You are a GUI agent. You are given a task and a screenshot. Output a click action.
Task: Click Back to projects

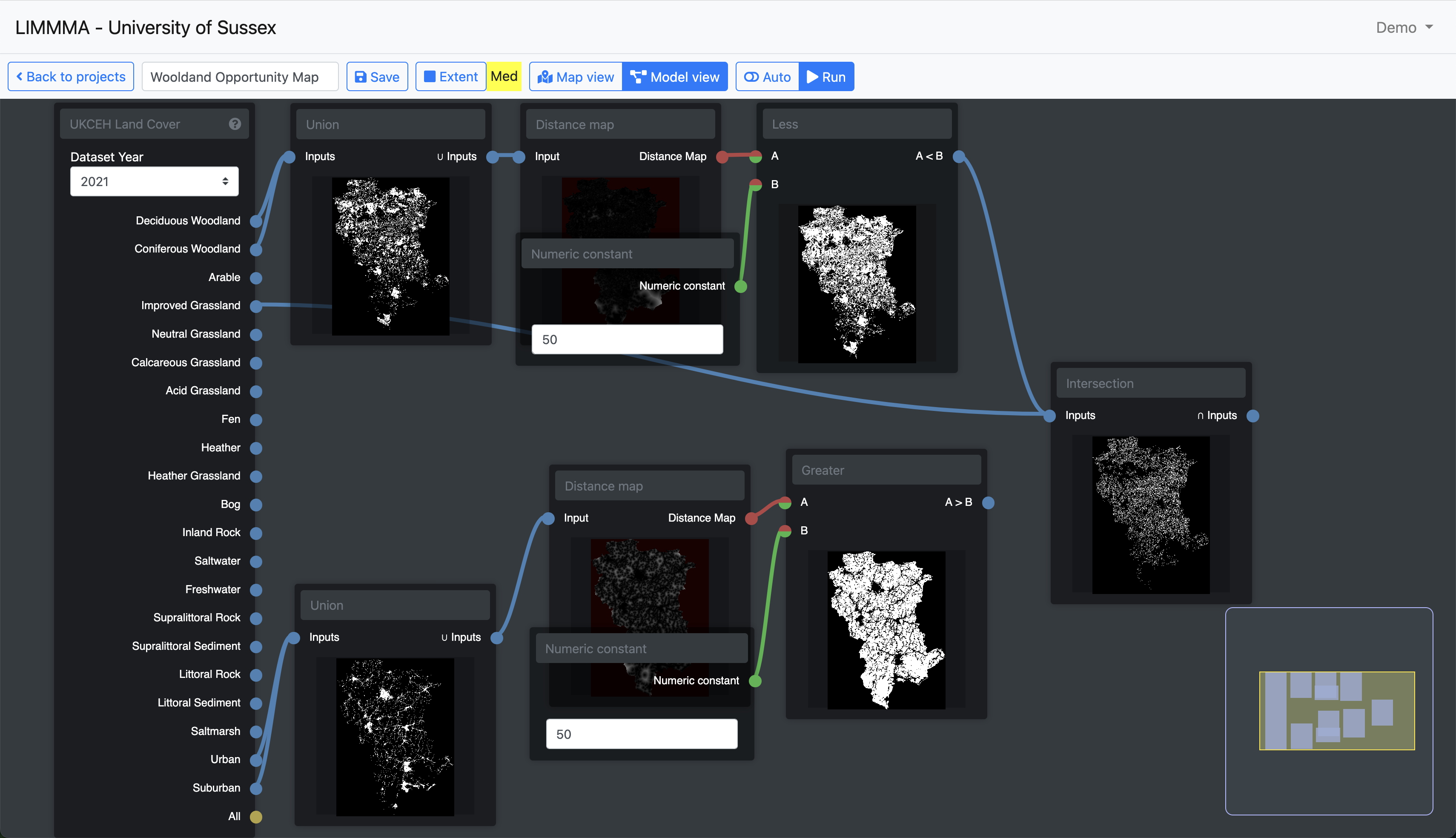pyautogui.click(x=71, y=77)
